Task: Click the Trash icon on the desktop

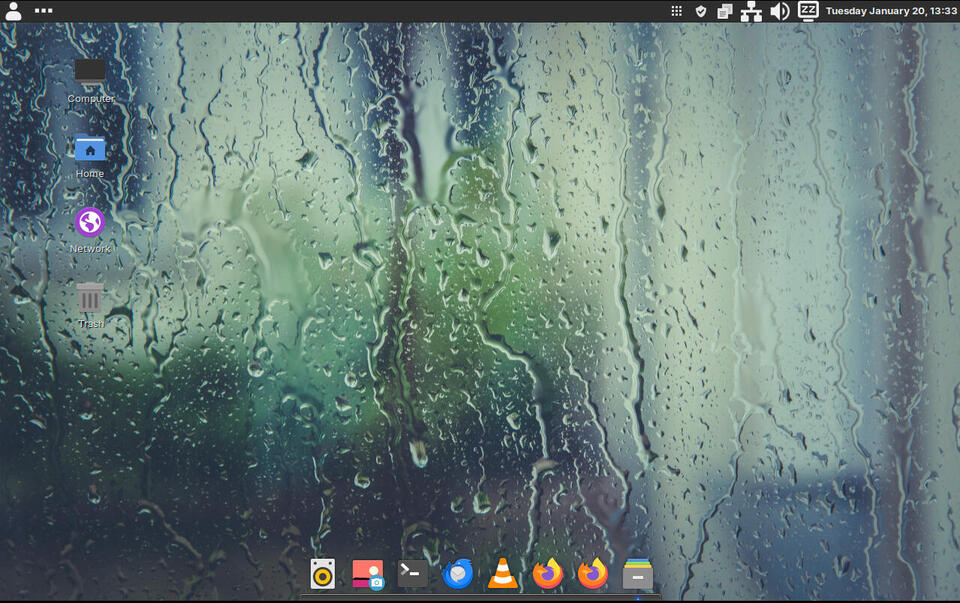Action: coord(90,298)
